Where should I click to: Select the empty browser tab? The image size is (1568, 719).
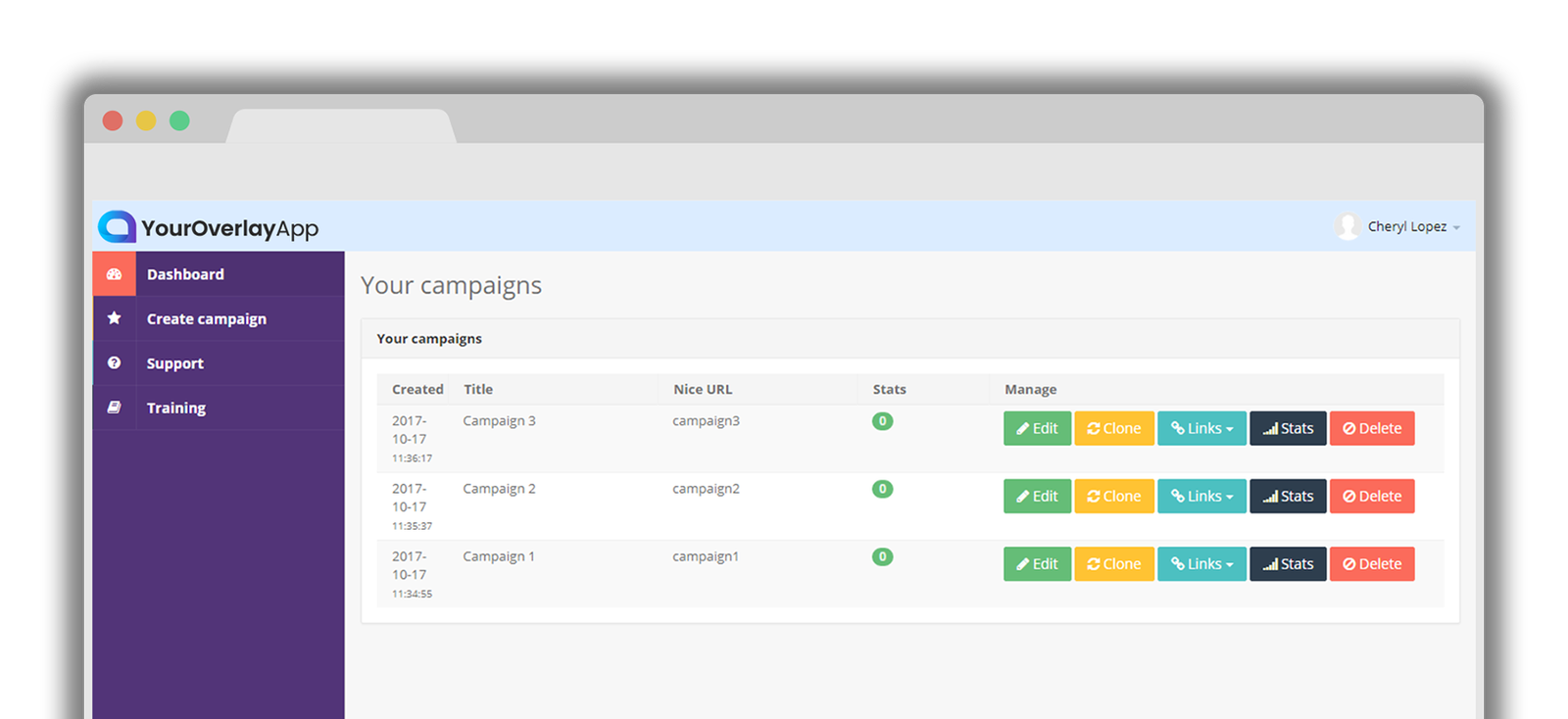[x=341, y=126]
